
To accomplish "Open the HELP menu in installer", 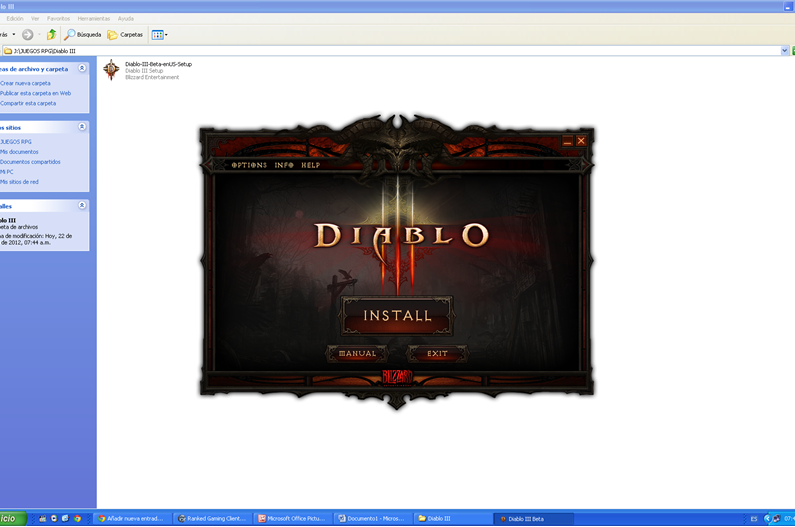I will pyautogui.click(x=310, y=165).
